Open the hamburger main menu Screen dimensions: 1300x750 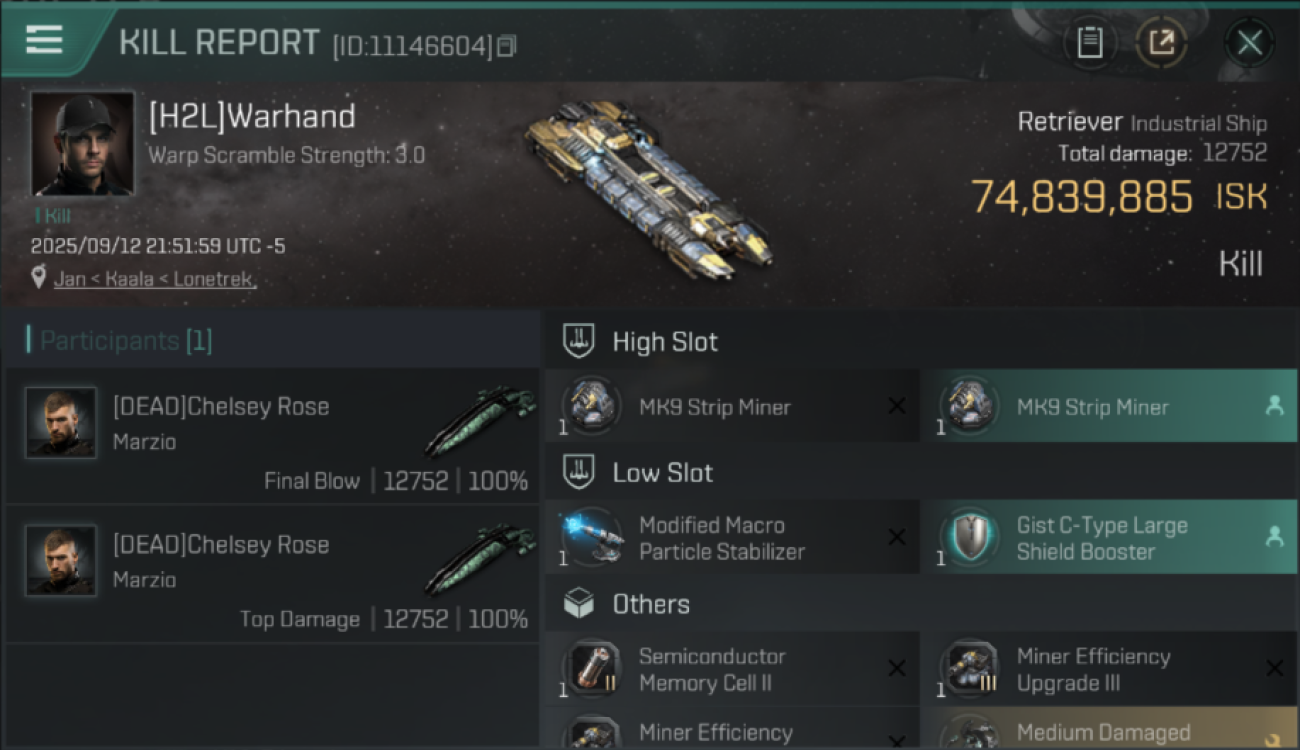coord(44,41)
